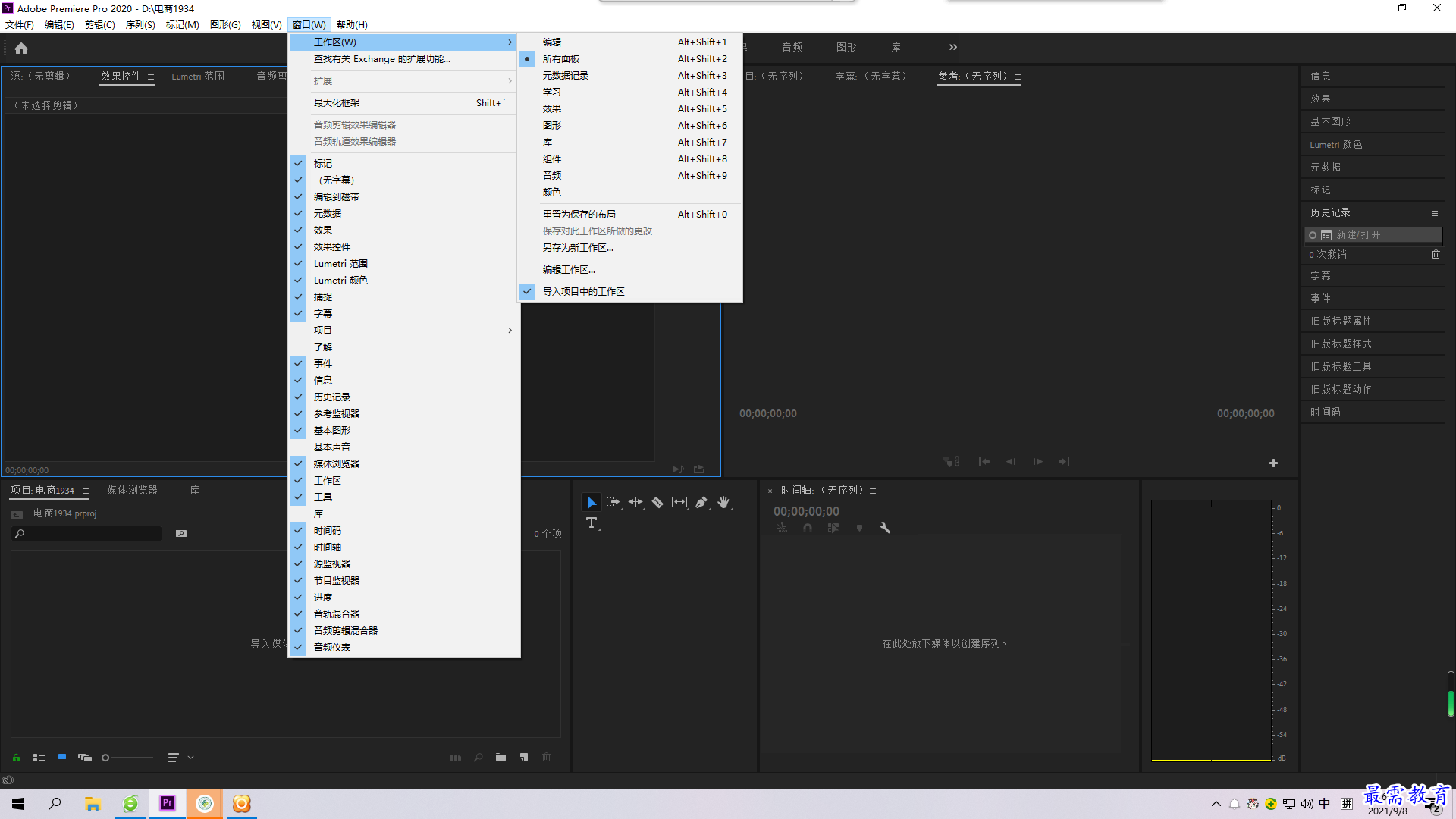The width and height of the screenshot is (1456, 819).
Task: Select the Track Select Forward tool
Action: click(x=613, y=502)
